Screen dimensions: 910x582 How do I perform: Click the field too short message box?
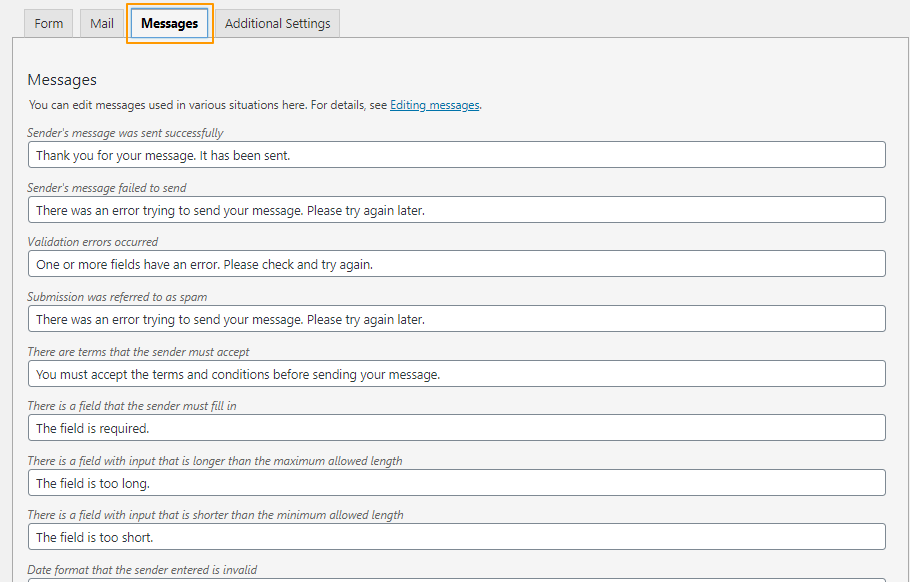[x=455, y=536]
